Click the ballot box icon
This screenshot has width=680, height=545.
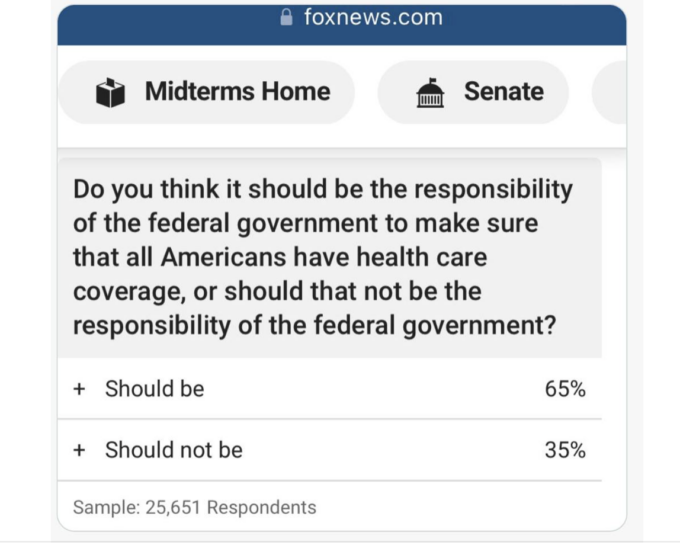pos(110,92)
